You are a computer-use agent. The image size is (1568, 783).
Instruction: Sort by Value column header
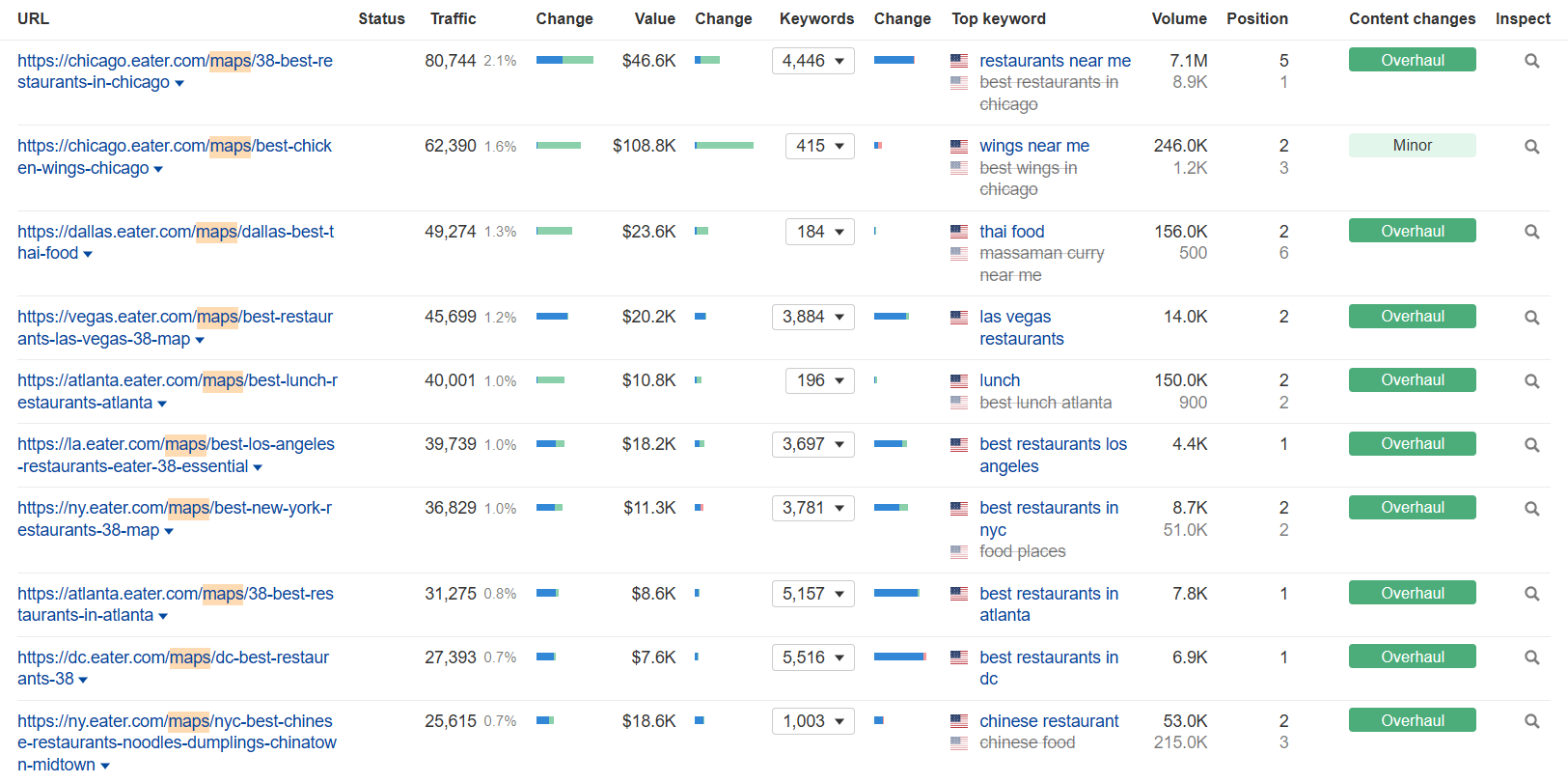pos(654,18)
